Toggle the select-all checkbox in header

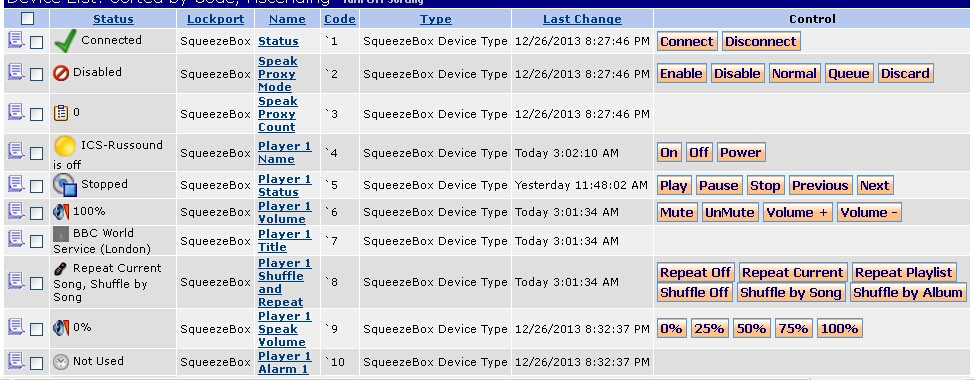[27, 19]
